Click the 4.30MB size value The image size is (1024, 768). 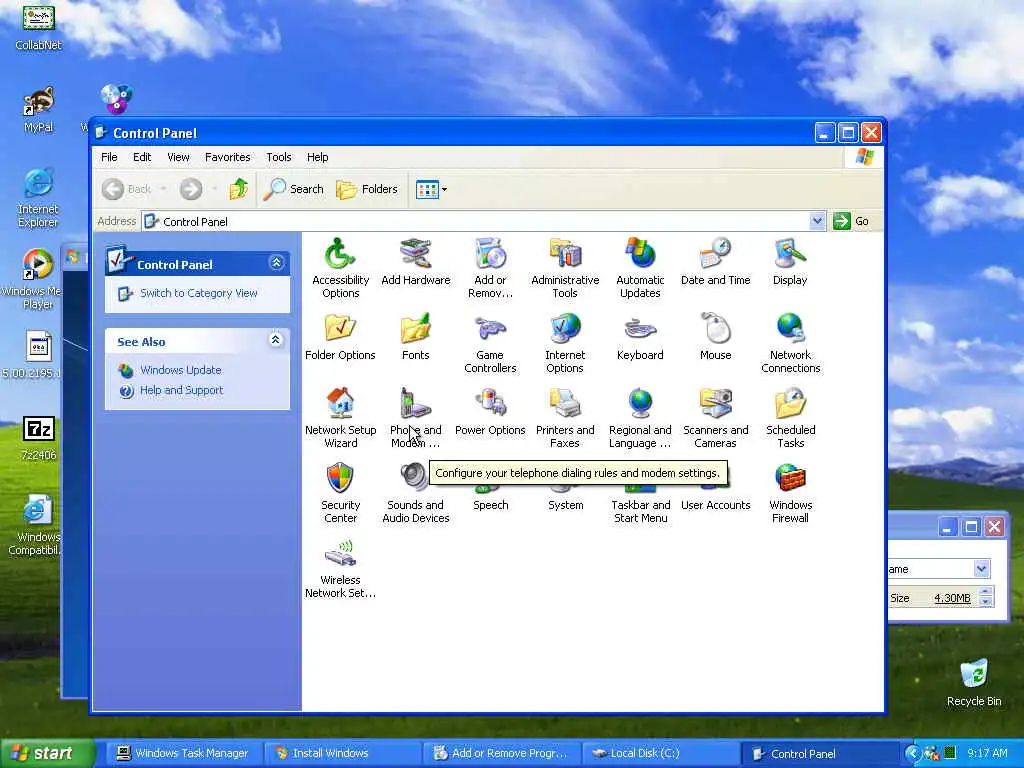pyautogui.click(x=952, y=598)
